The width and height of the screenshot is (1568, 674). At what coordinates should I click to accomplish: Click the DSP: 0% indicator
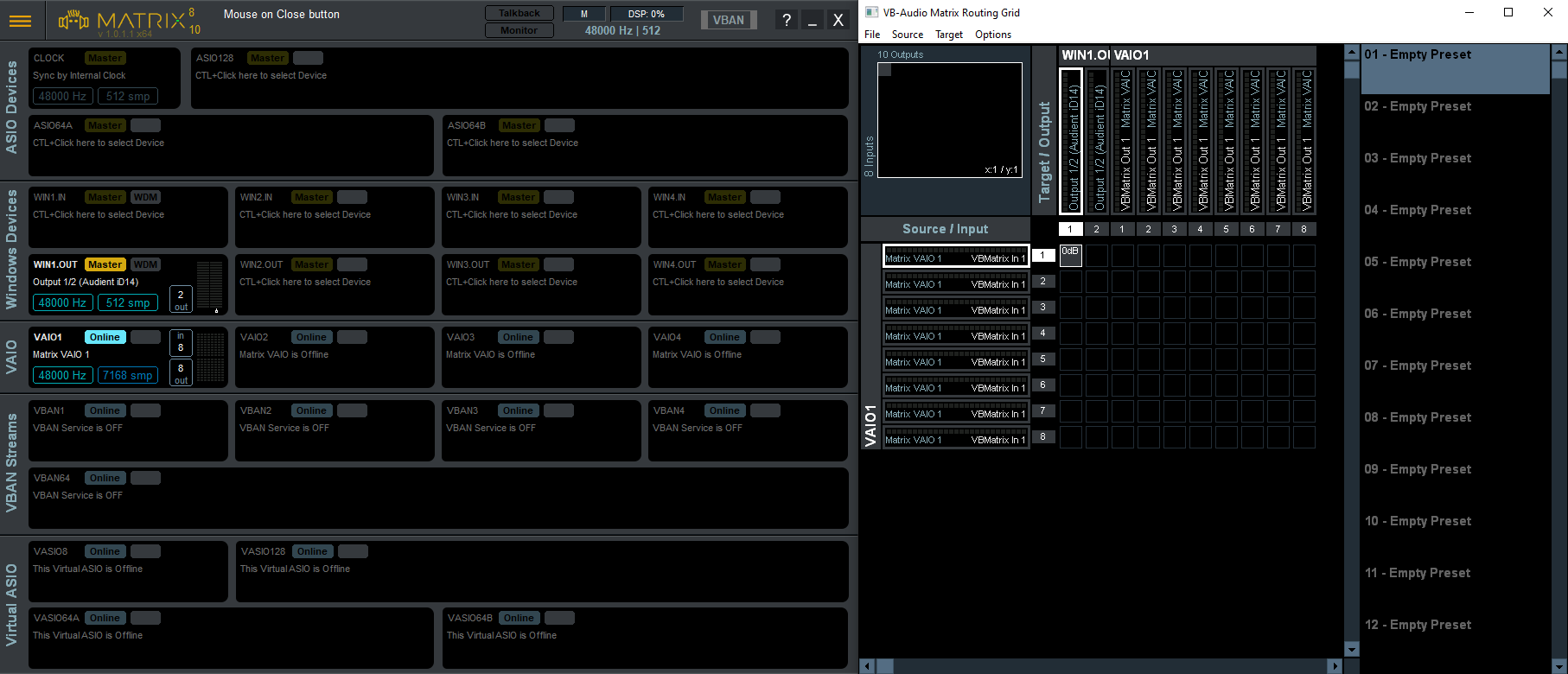tap(647, 14)
